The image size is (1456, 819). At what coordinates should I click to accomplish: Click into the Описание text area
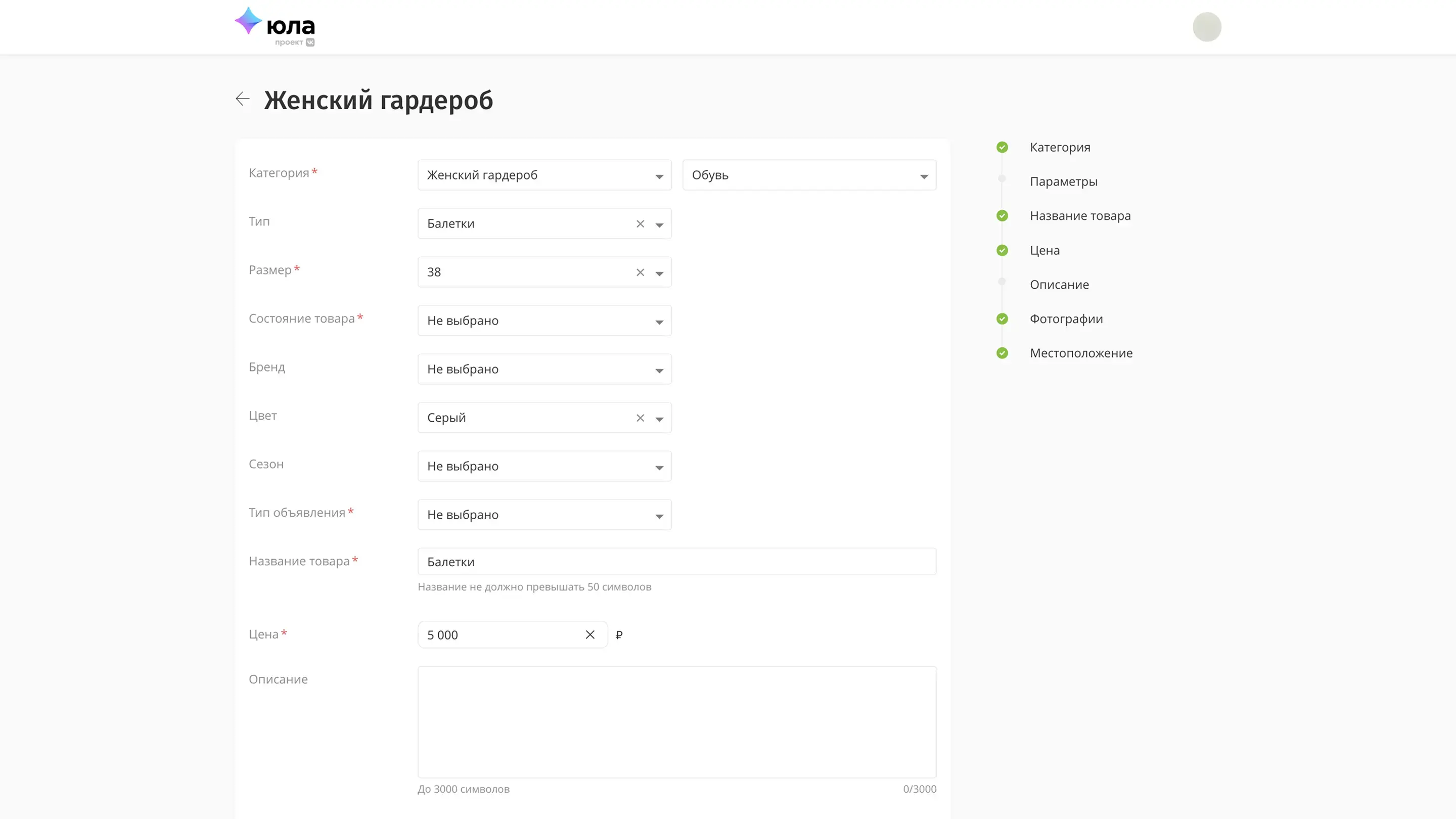(x=676, y=722)
